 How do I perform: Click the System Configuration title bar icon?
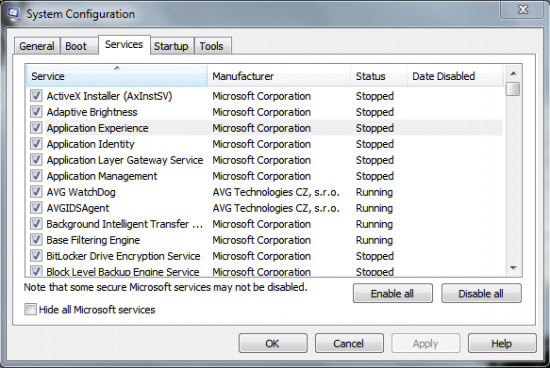(x=13, y=14)
